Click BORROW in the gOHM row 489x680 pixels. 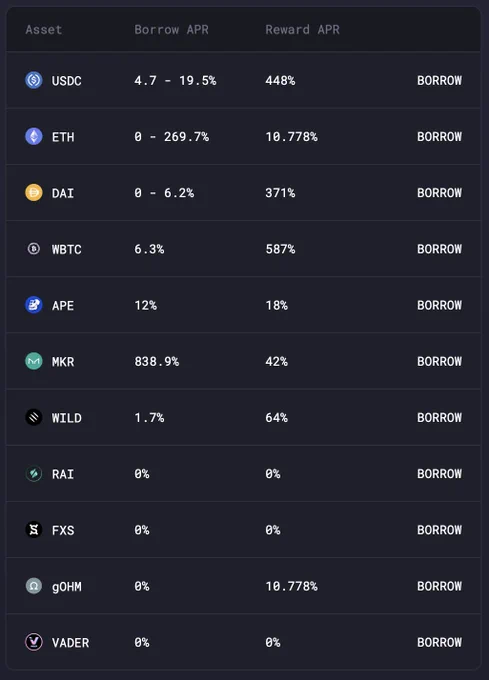[x=439, y=586]
